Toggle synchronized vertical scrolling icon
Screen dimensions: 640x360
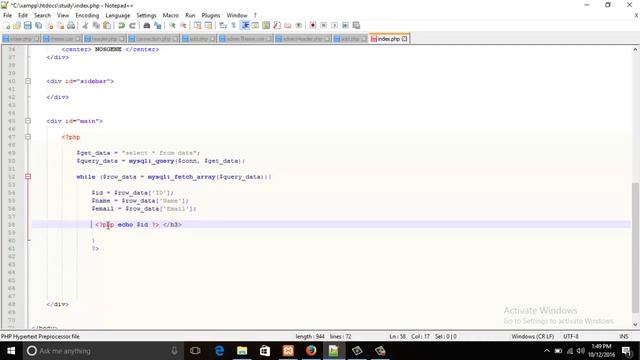(198, 25)
